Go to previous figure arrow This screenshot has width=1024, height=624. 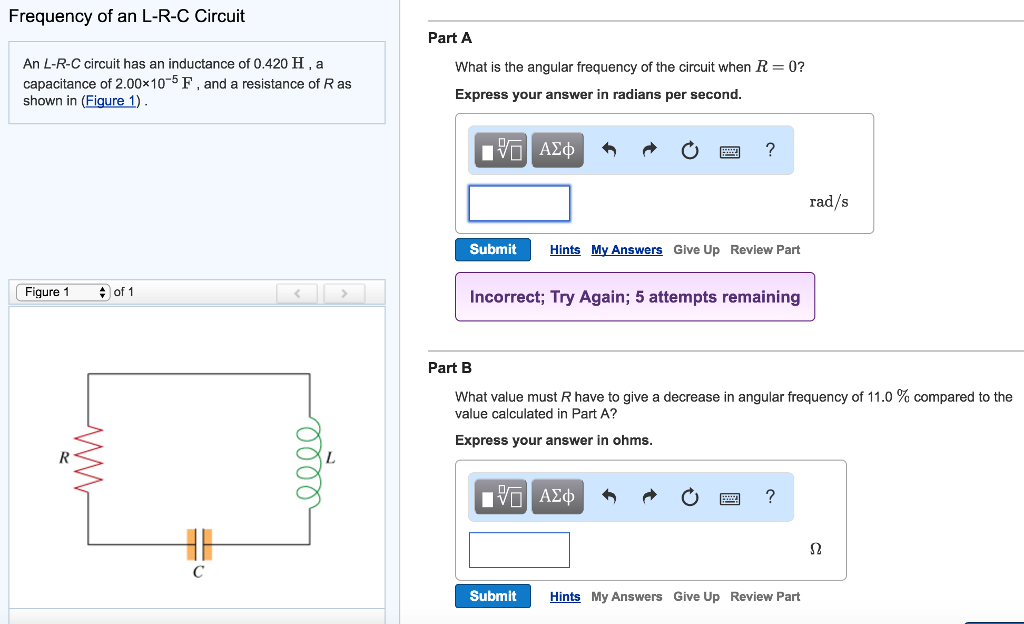point(297,293)
